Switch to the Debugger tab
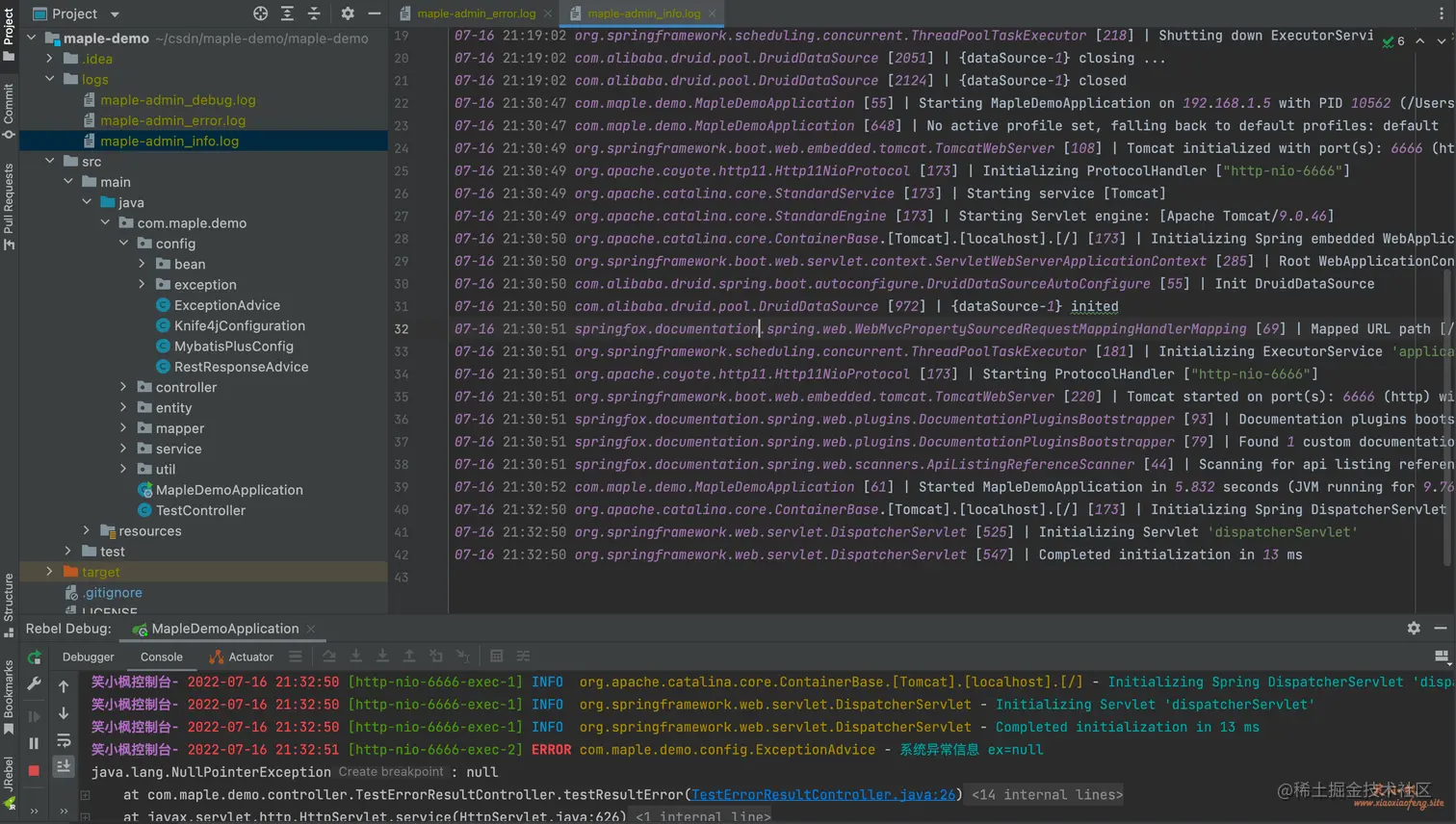The image size is (1456, 824). [89, 657]
